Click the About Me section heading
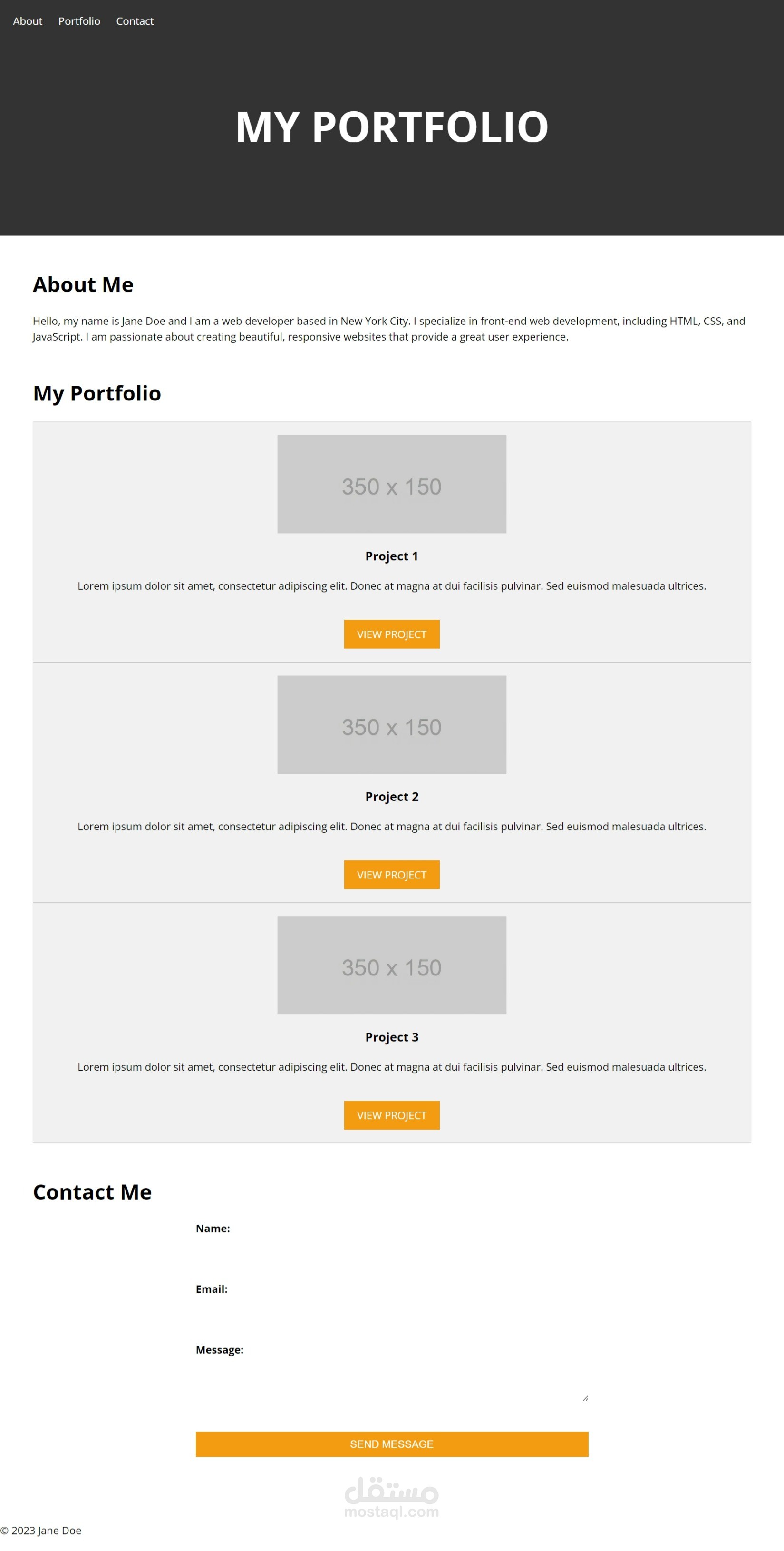Viewport: 784px width, 1551px height. coord(83,284)
